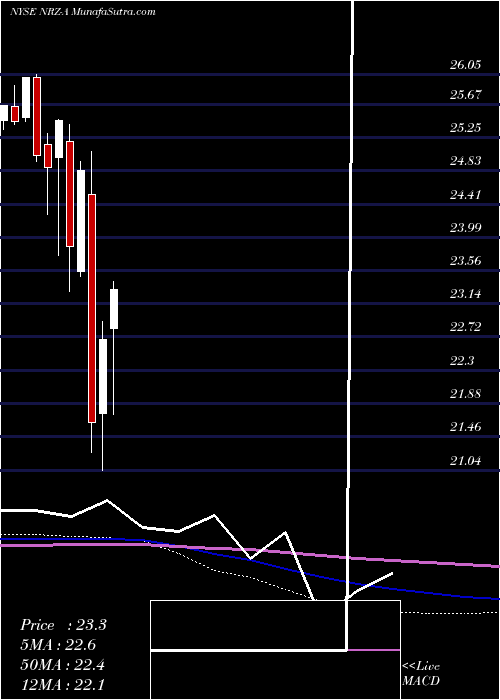Click the 25.67 price level label

[x=465, y=95]
